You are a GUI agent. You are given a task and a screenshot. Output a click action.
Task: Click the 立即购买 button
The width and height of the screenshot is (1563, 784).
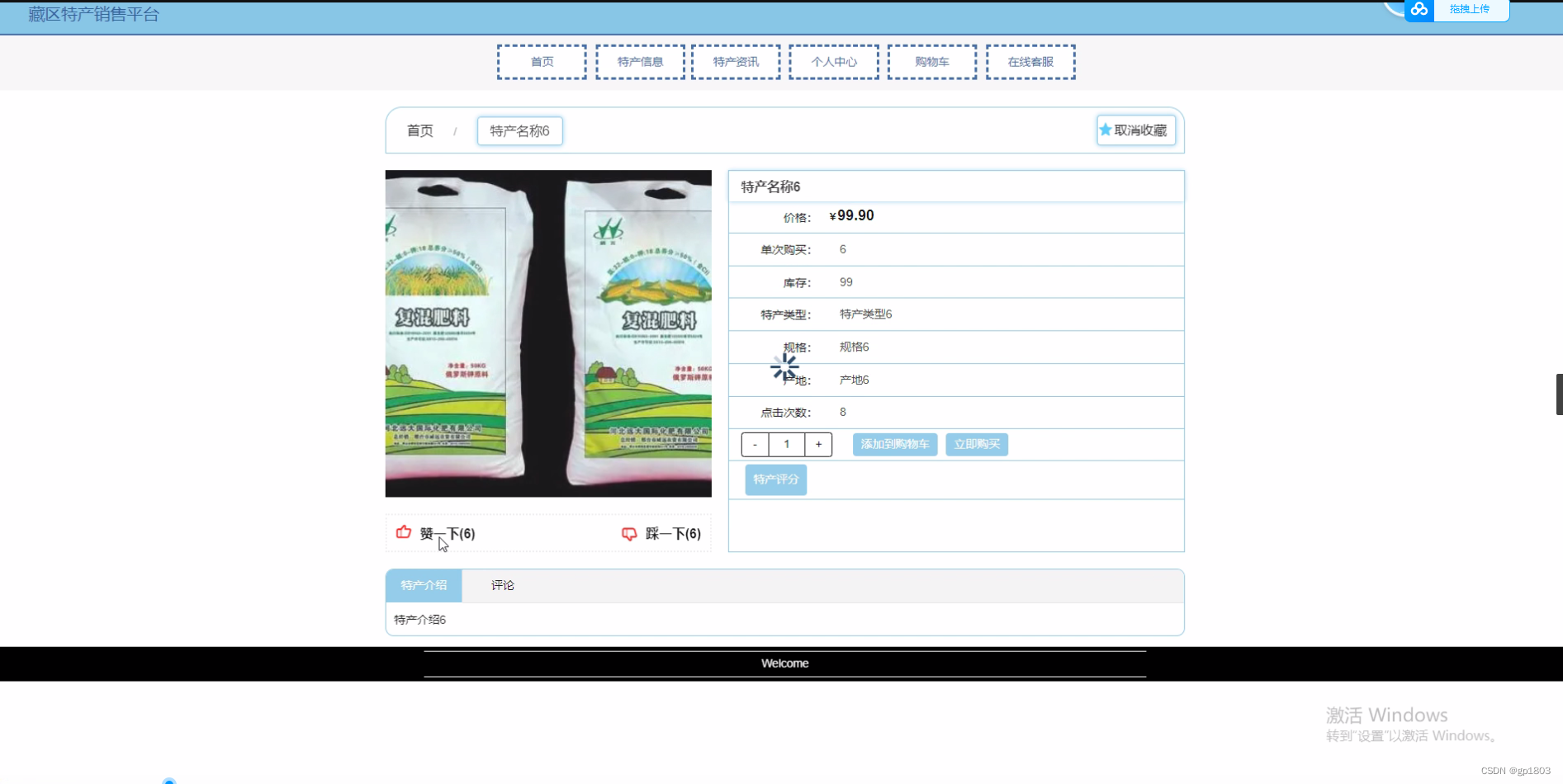(x=976, y=444)
